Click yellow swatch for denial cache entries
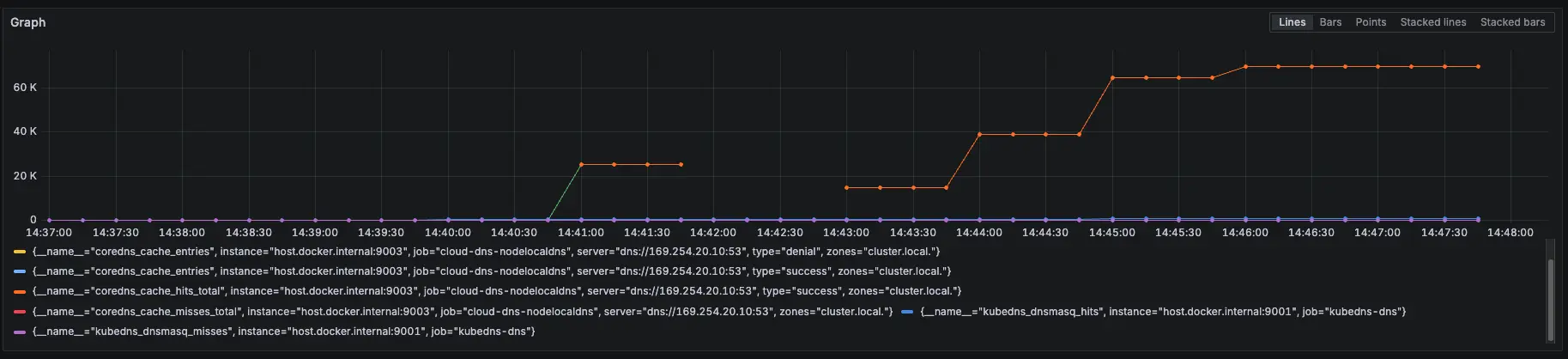Image resolution: width=1568 pixels, height=359 pixels. click(x=20, y=252)
